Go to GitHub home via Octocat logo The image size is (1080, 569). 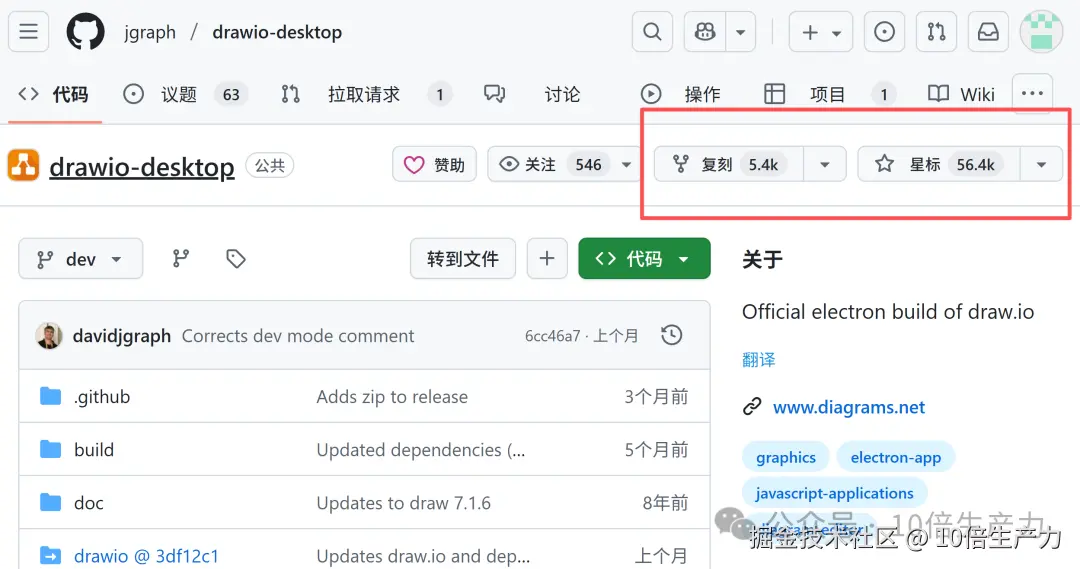[x=85, y=32]
